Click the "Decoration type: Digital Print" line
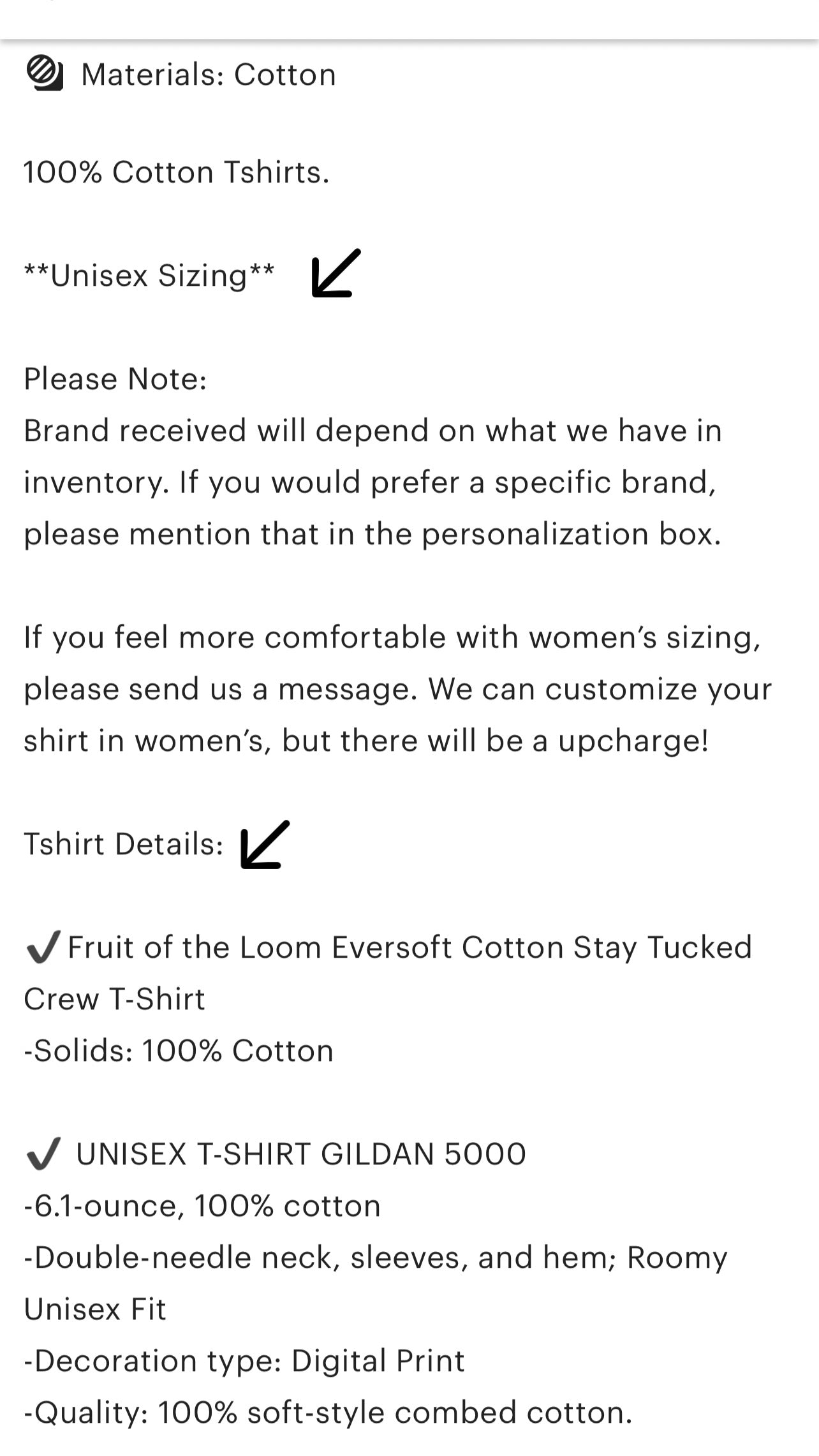Viewport: 819px width, 1456px height. [244, 1361]
